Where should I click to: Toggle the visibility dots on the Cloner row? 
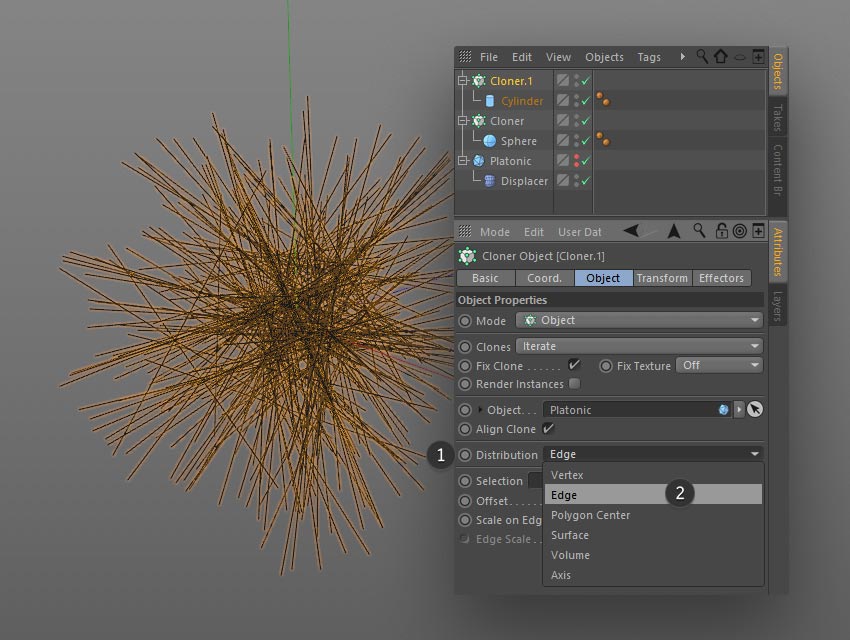(576, 121)
